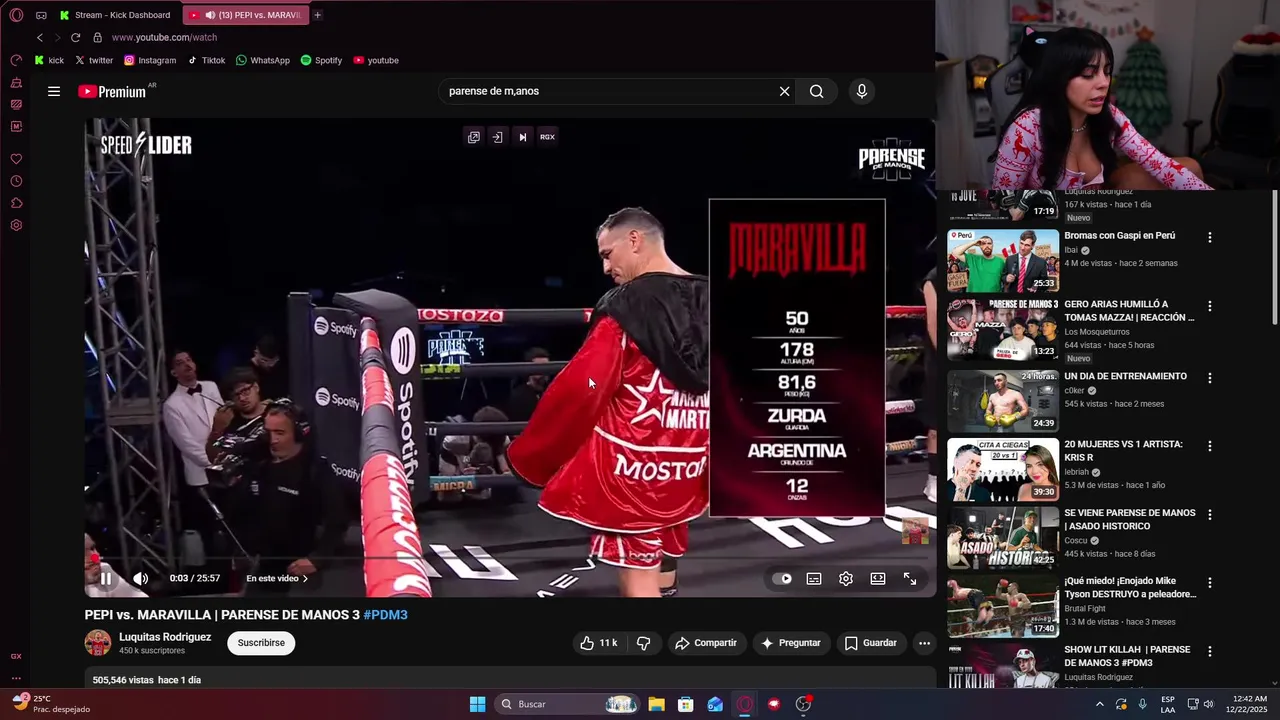This screenshot has width=1280, height=720.
Task: Enter fullscreen mode for the video
Action: 910,578
